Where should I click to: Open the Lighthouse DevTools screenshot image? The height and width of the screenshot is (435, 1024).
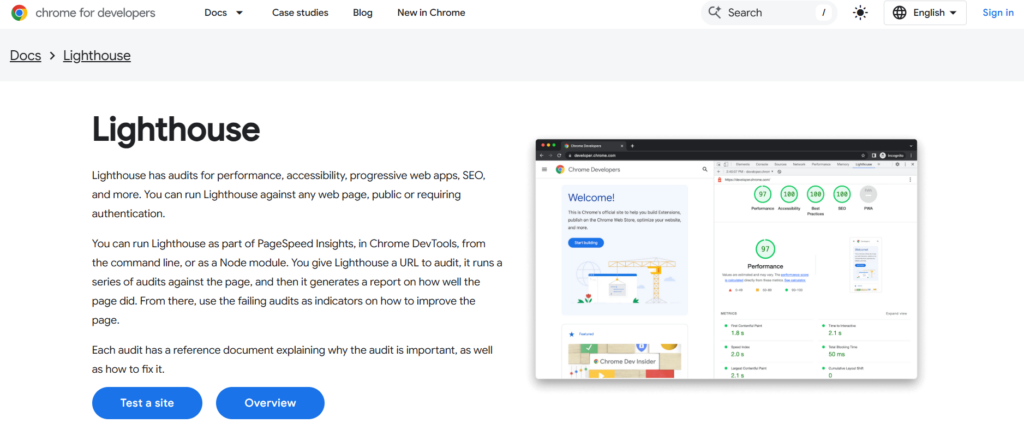(x=726, y=259)
